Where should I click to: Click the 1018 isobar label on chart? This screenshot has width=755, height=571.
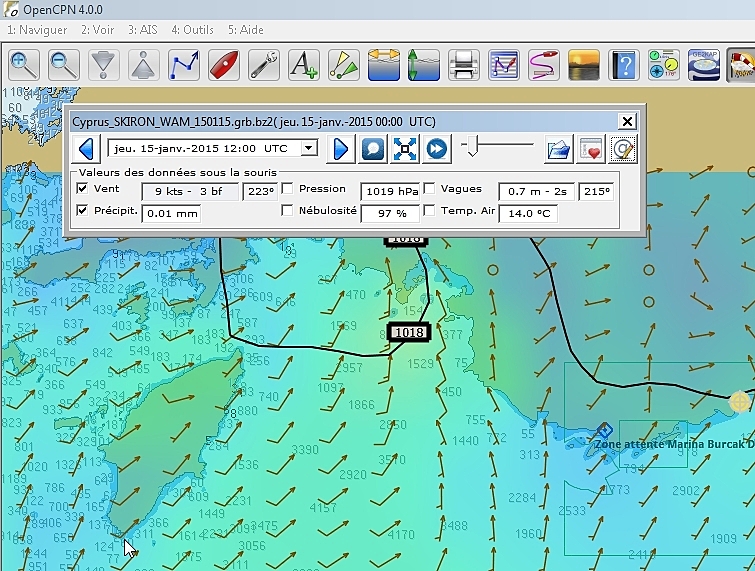[x=409, y=333]
